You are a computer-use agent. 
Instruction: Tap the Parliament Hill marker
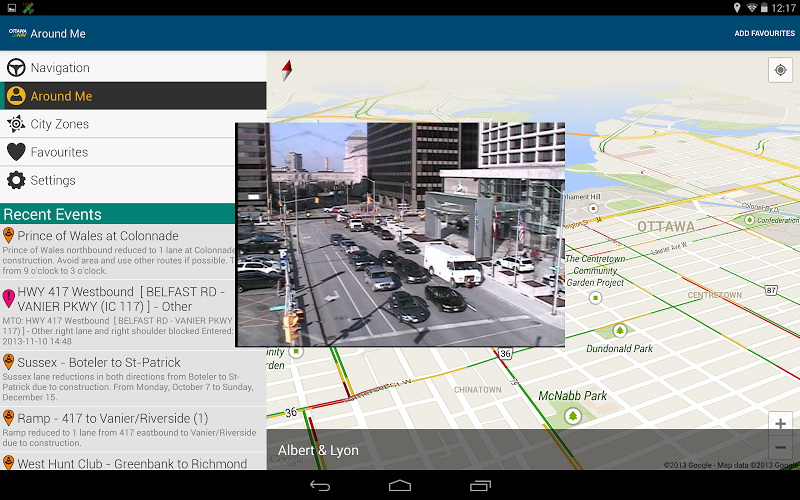coord(593,208)
